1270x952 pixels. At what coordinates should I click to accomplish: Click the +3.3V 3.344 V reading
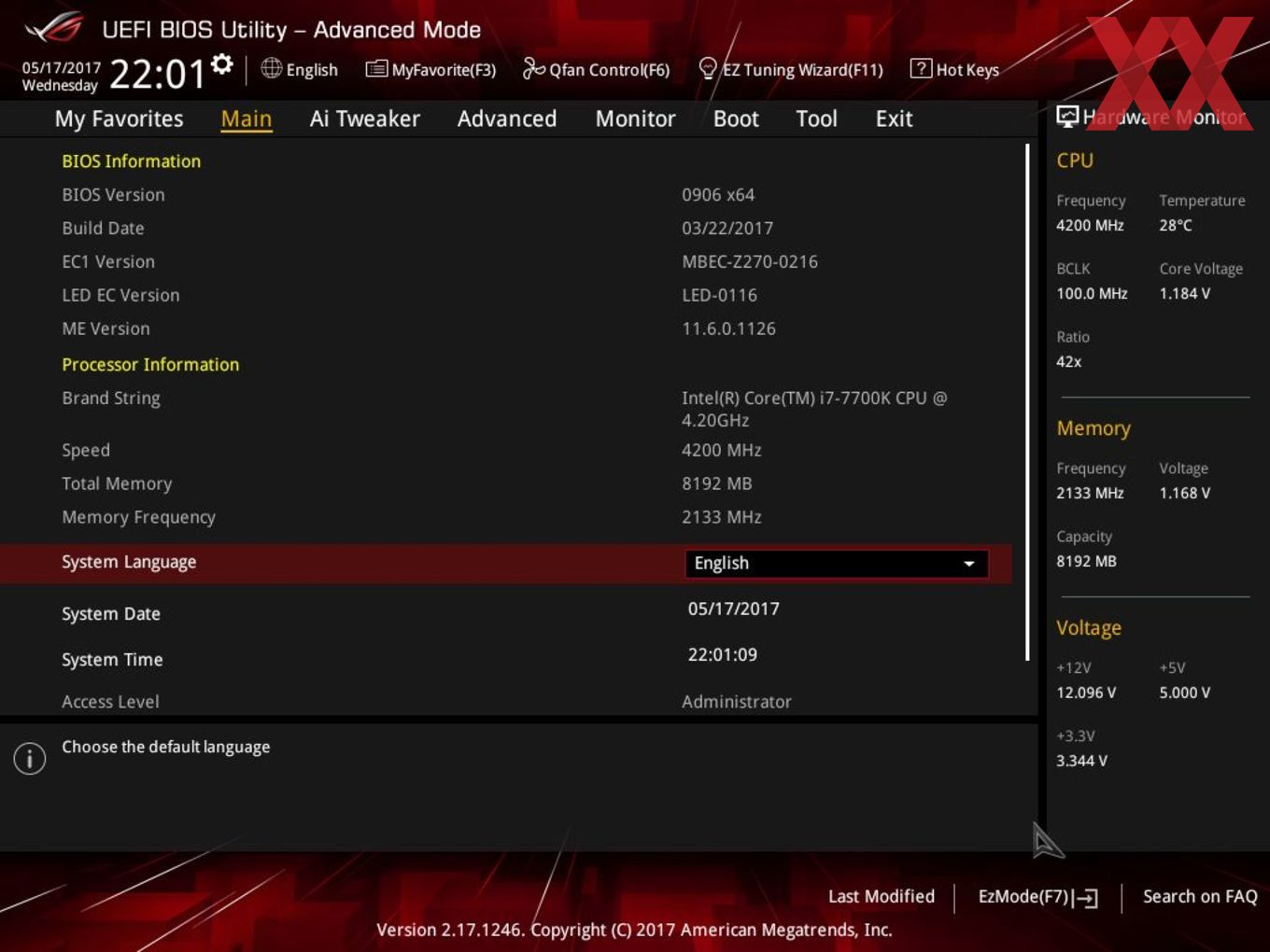click(x=1081, y=761)
